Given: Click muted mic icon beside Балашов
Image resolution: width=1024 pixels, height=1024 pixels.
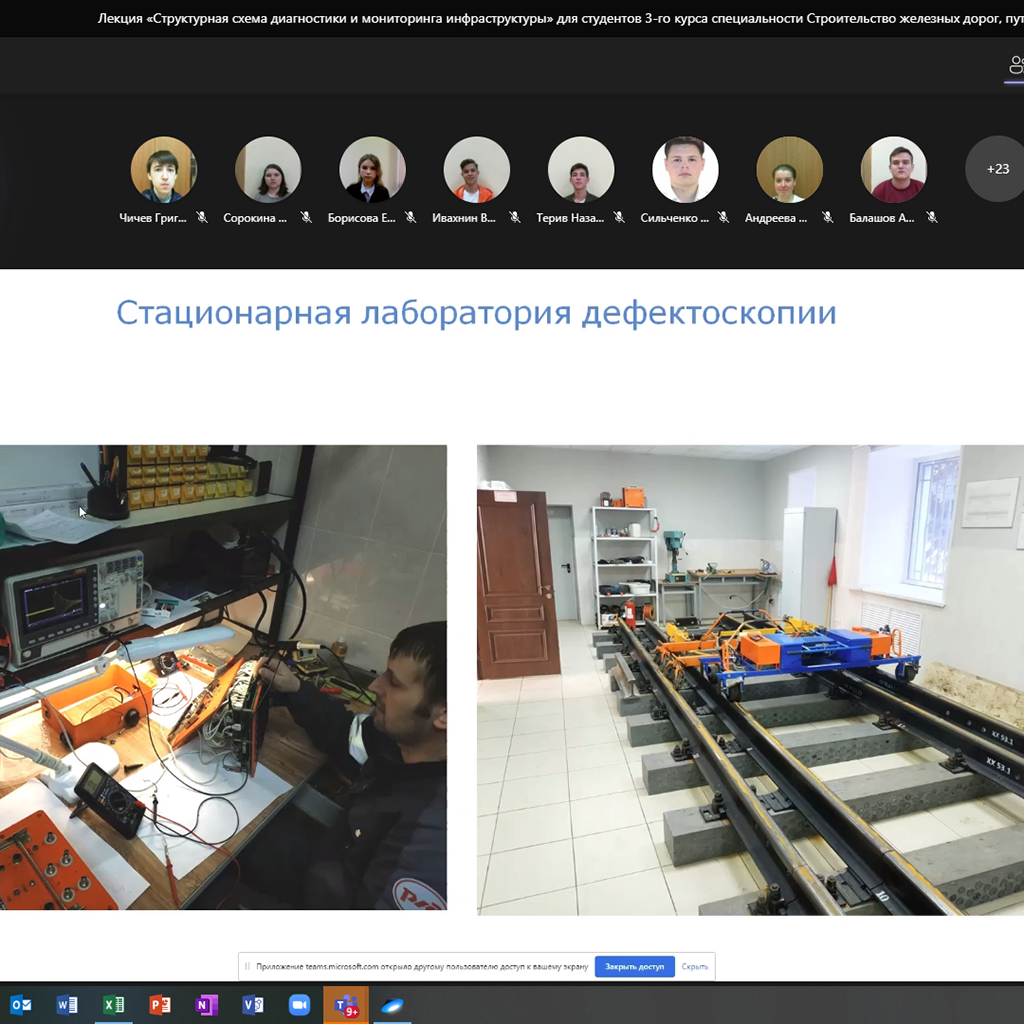Looking at the screenshot, I should point(932,217).
